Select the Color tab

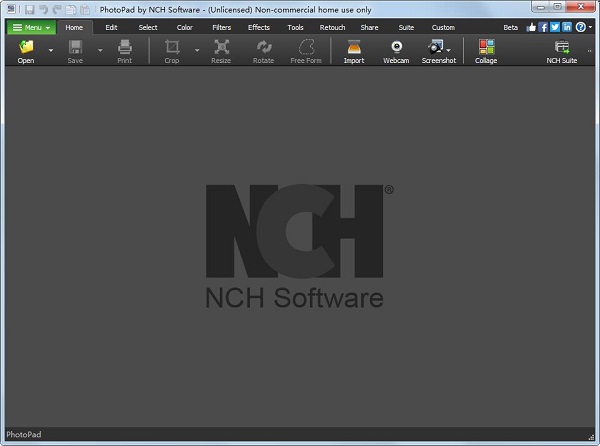(x=184, y=28)
